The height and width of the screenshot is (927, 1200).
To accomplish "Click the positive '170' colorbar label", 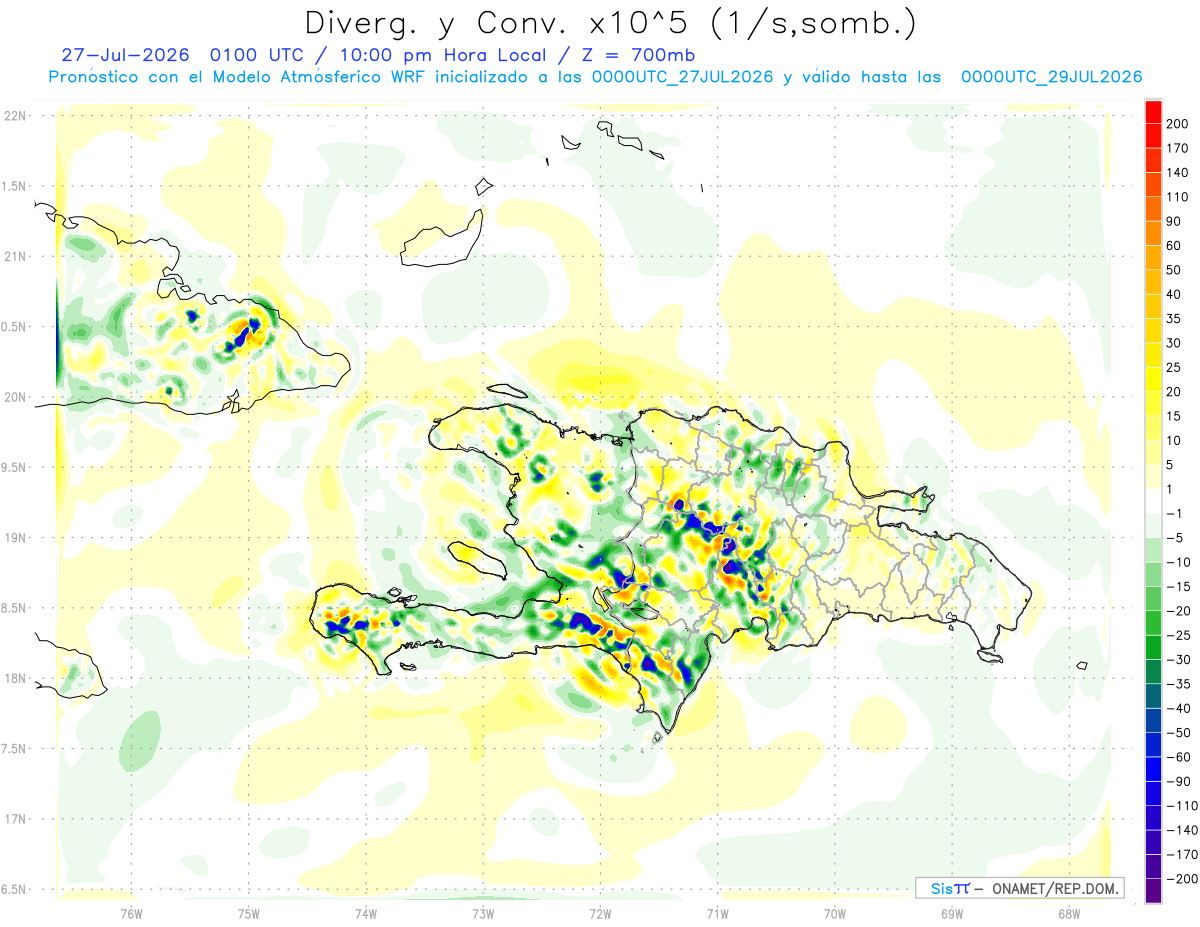I will (x=1177, y=148).
